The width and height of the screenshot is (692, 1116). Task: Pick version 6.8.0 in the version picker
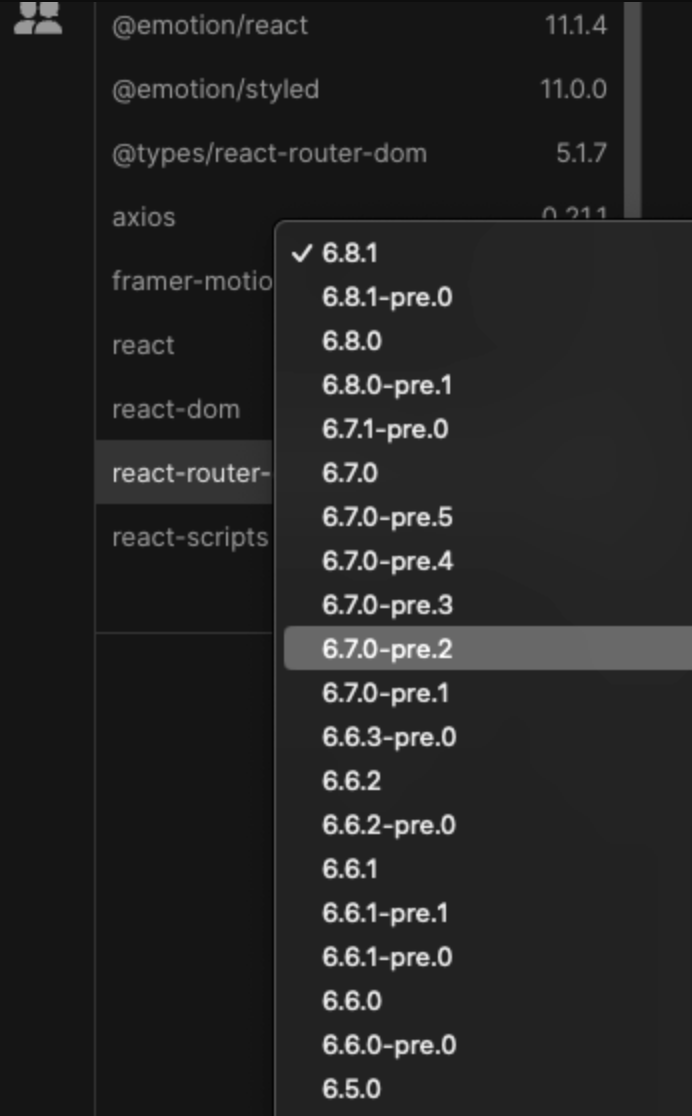(x=350, y=341)
